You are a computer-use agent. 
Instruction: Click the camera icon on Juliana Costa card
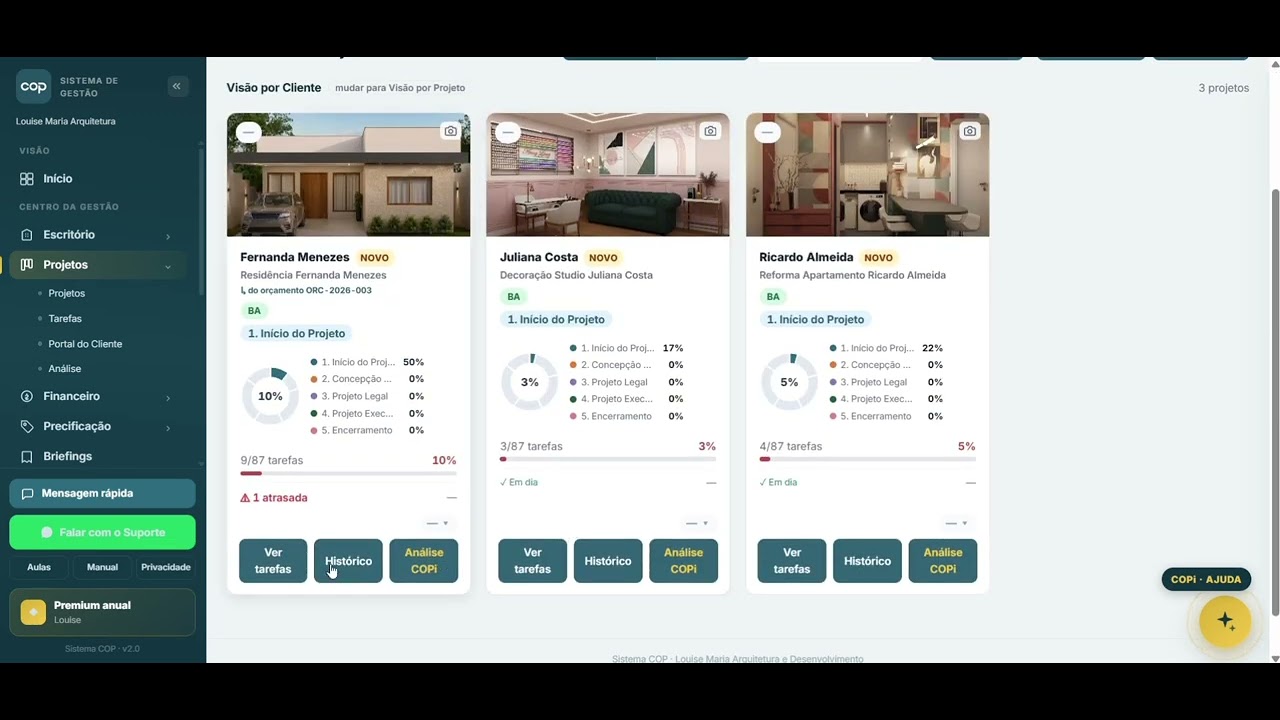(710, 131)
